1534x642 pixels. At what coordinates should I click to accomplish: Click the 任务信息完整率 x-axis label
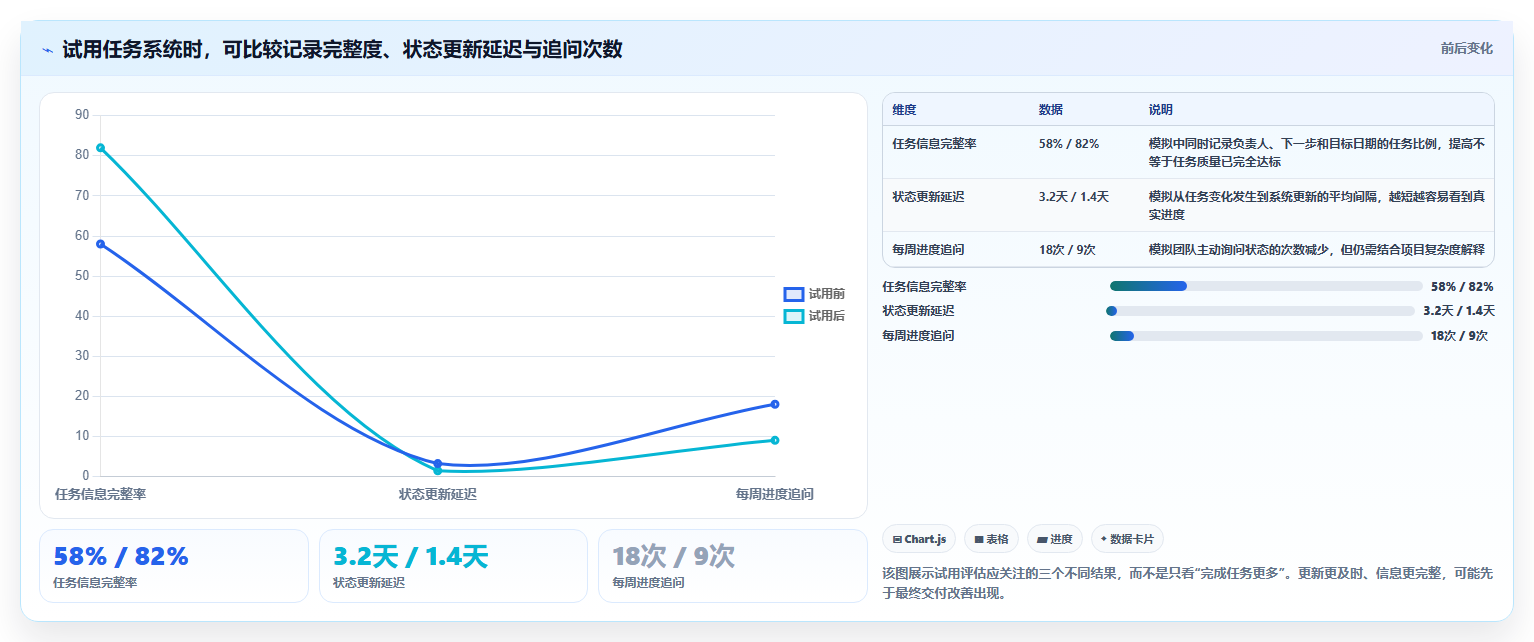(101, 494)
